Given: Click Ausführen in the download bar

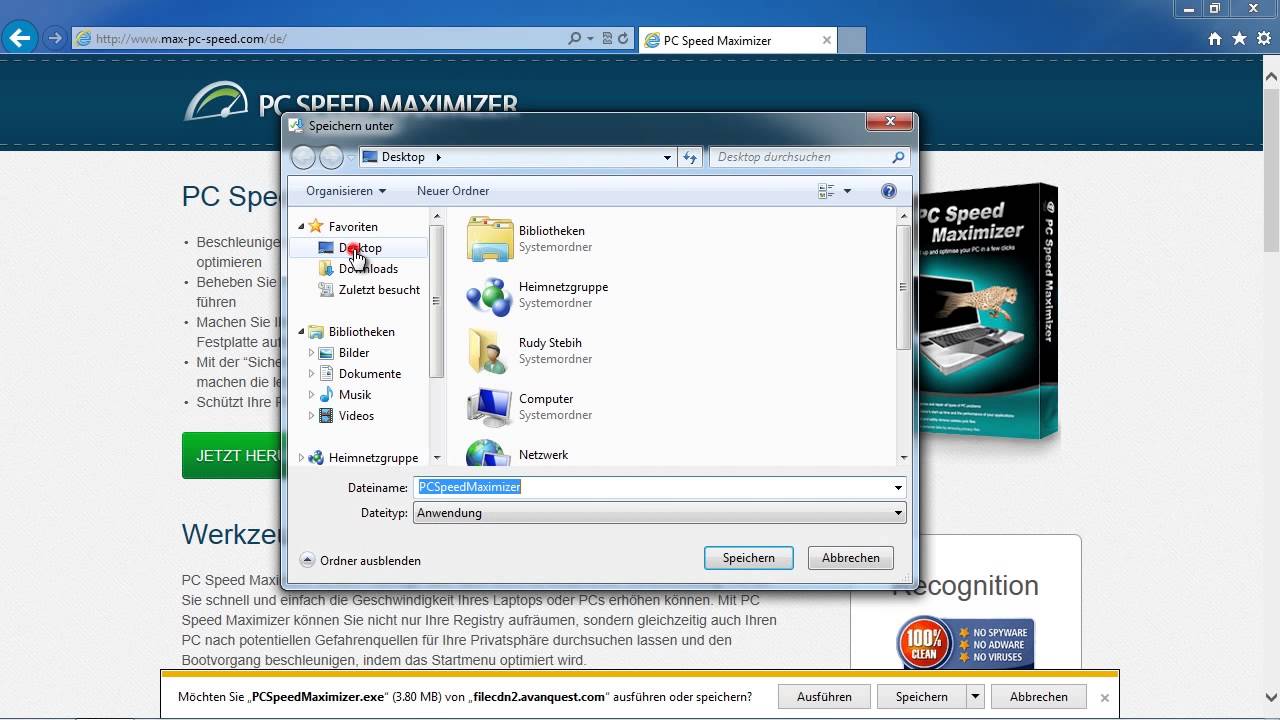Looking at the screenshot, I should pyautogui.click(x=825, y=697).
